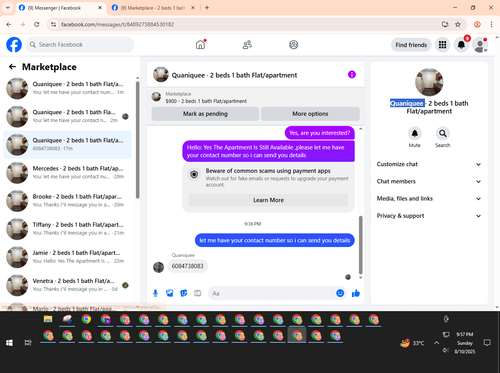The height and width of the screenshot is (373, 500).
Task: Open the Facebook apps menu grid icon
Action: point(442,45)
